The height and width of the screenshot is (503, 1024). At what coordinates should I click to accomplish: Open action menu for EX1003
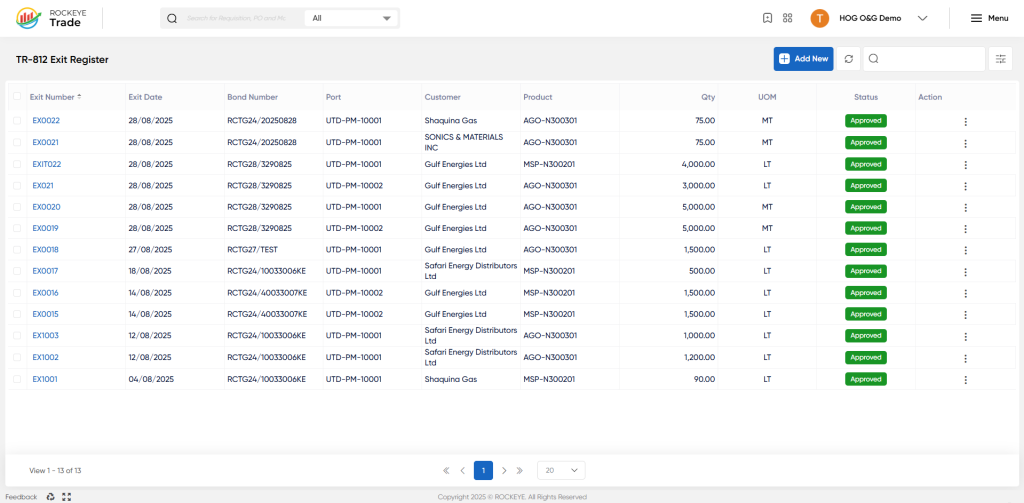[965, 336]
